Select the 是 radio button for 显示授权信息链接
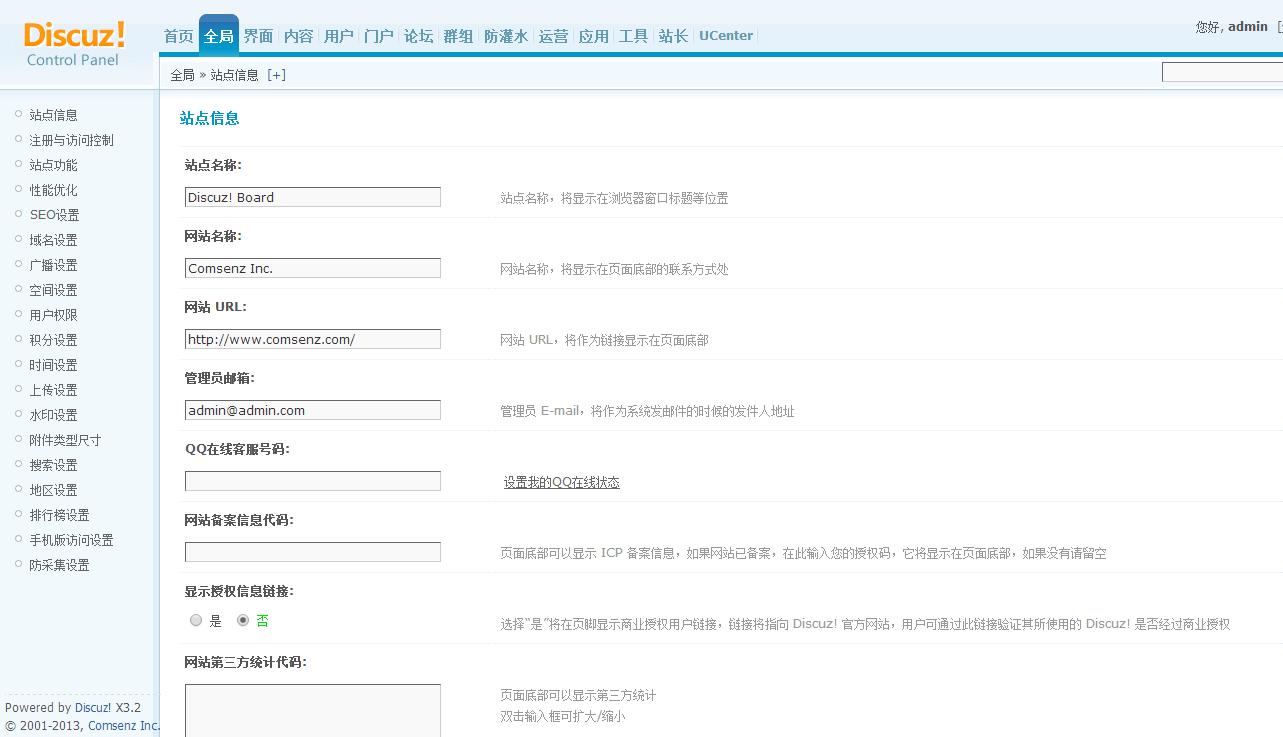The width and height of the screenshot is (1283, 737). click(196, 620)
